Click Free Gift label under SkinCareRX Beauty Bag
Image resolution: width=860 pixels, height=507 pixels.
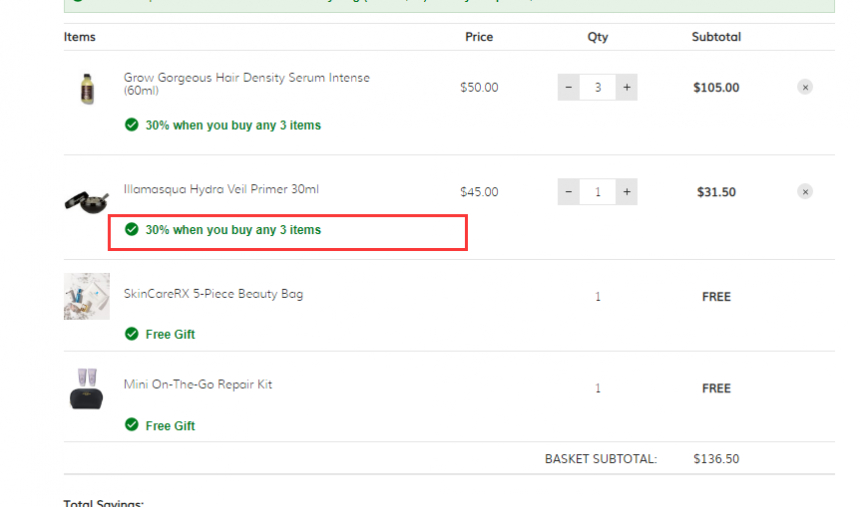(170, 334)
